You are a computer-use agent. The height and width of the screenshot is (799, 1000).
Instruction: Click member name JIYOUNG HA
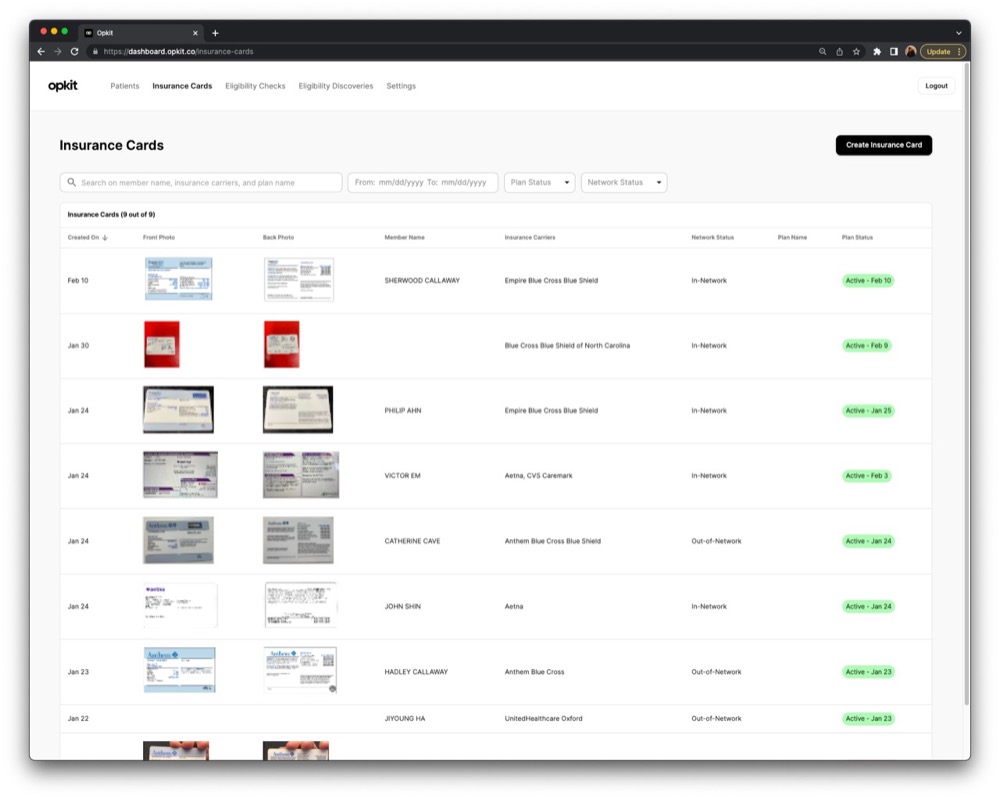[405, 719]
